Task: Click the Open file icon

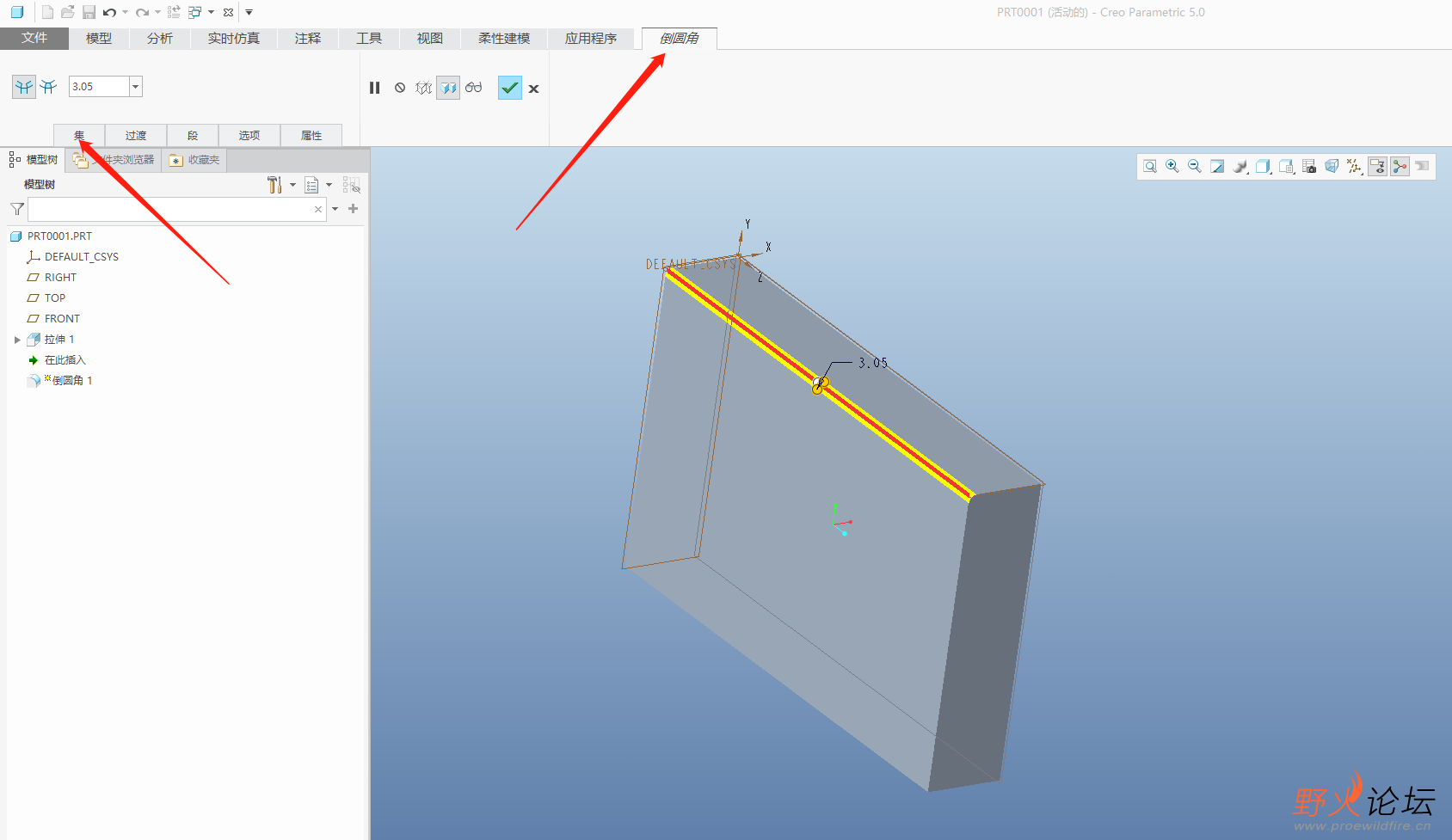Action: [68, 12]
